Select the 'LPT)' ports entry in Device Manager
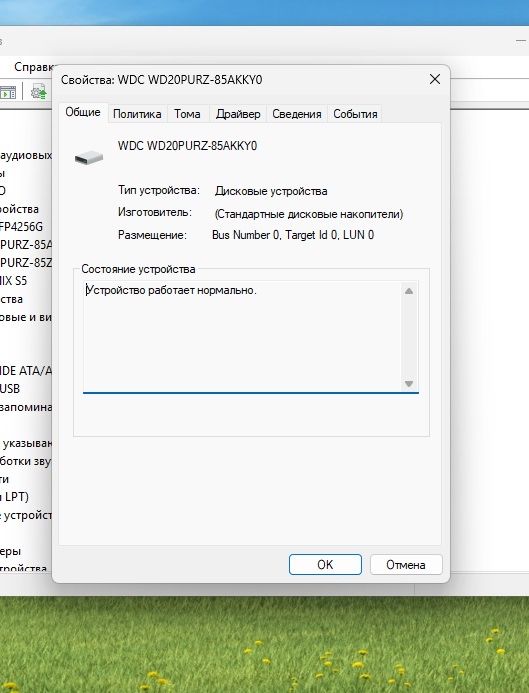529x693 pixels. tap(14, 497)
